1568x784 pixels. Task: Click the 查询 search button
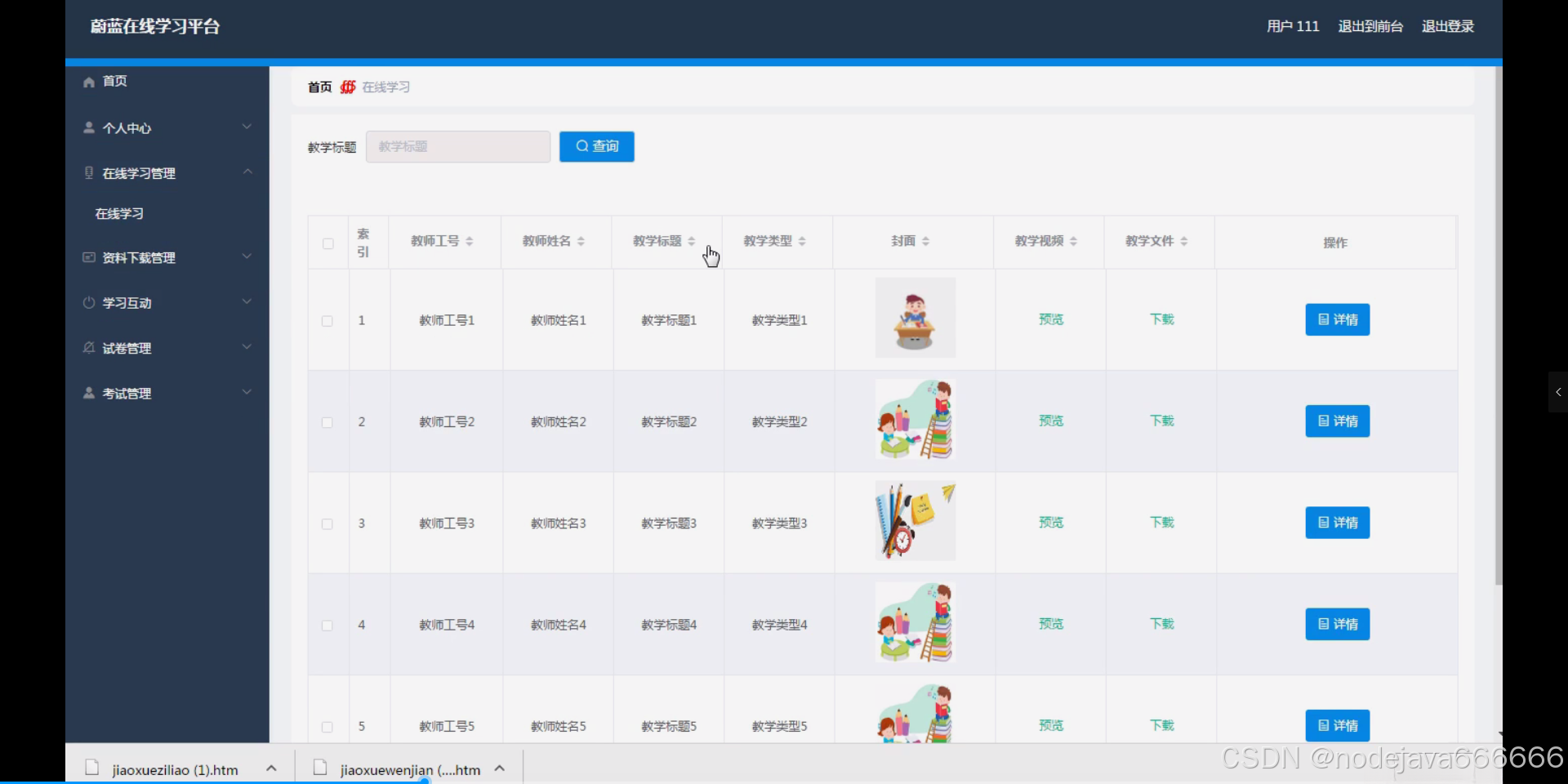[597, 146]
